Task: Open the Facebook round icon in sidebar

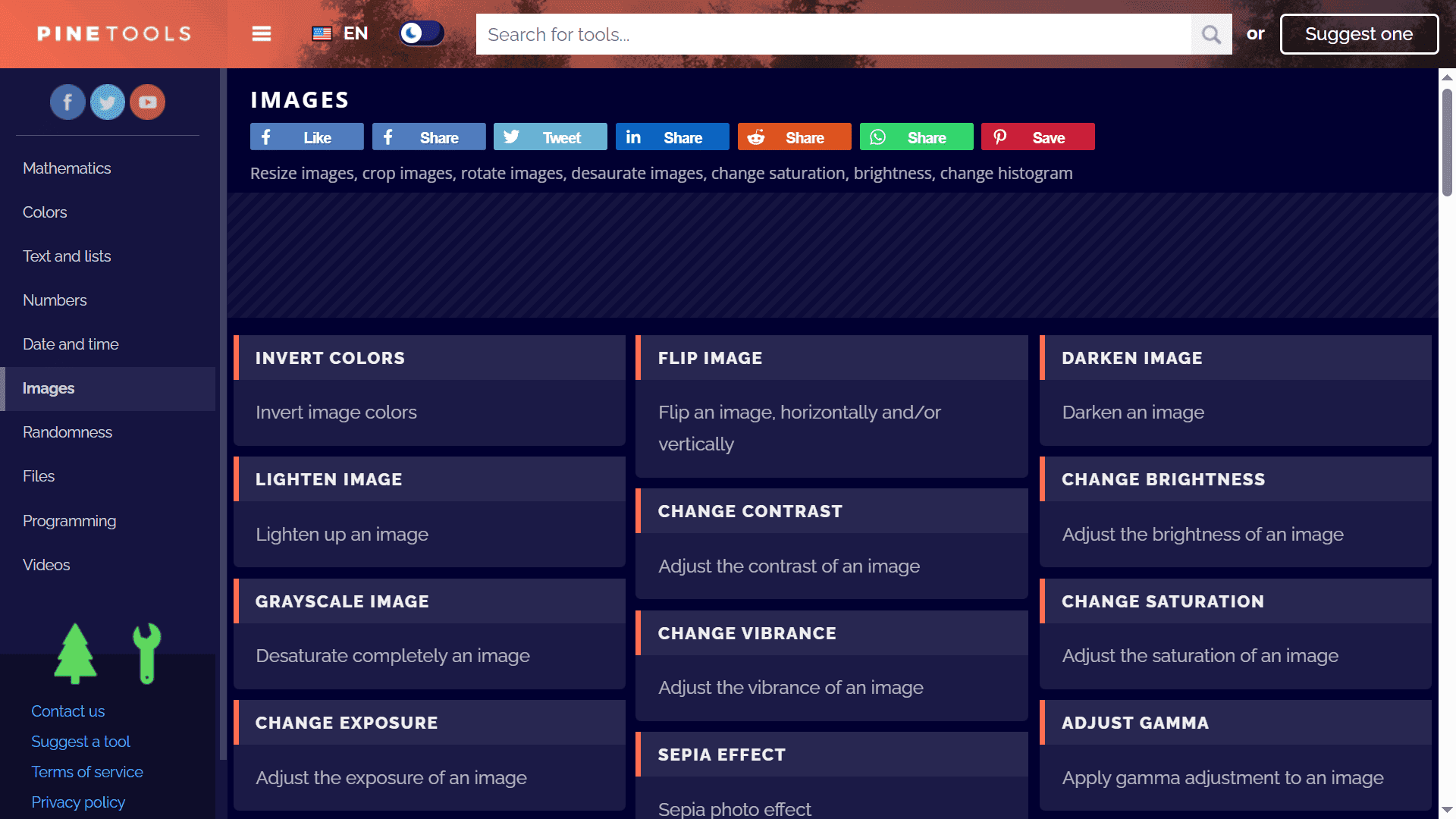Action: coord(67,102)
